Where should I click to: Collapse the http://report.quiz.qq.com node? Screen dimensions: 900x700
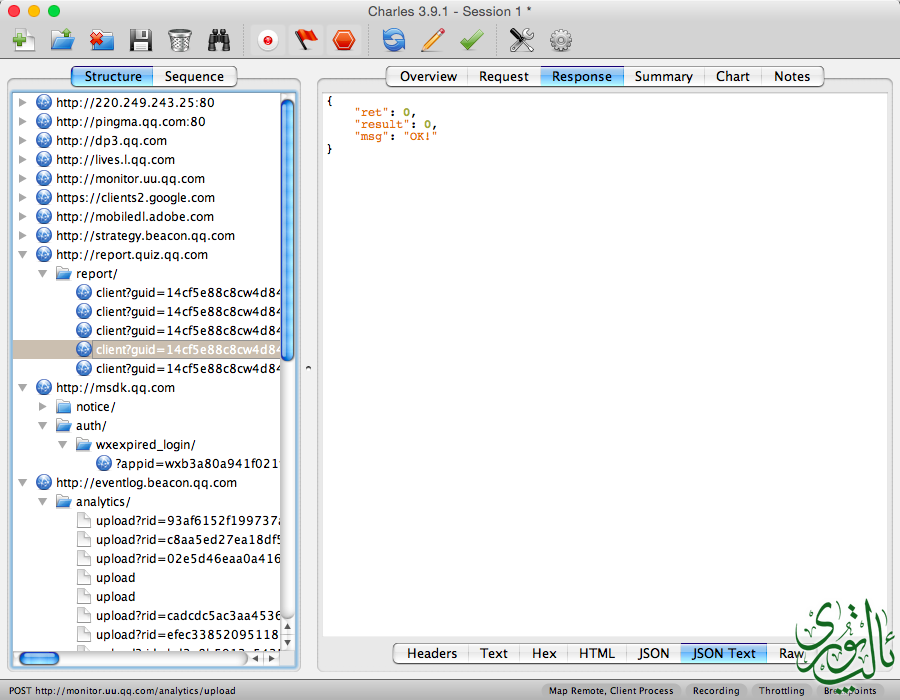[x=22, y=255]
